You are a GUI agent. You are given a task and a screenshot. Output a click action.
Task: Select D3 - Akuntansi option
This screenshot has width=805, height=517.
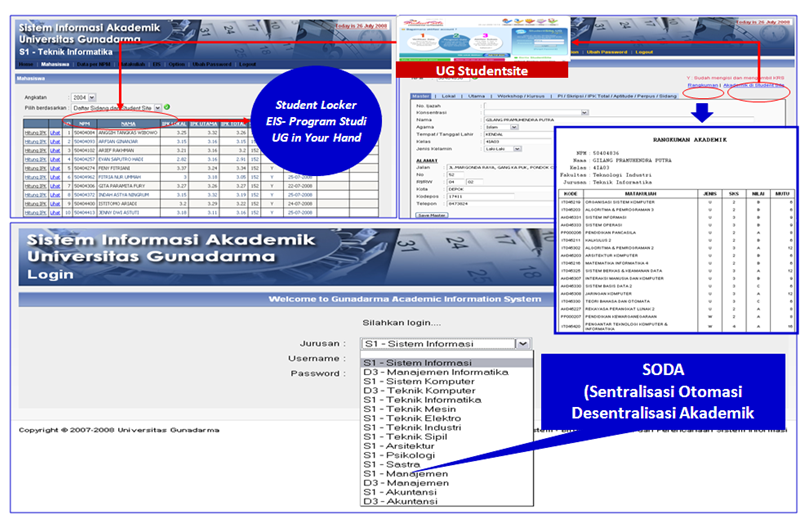pyautogui.click(x=447, y=501)
